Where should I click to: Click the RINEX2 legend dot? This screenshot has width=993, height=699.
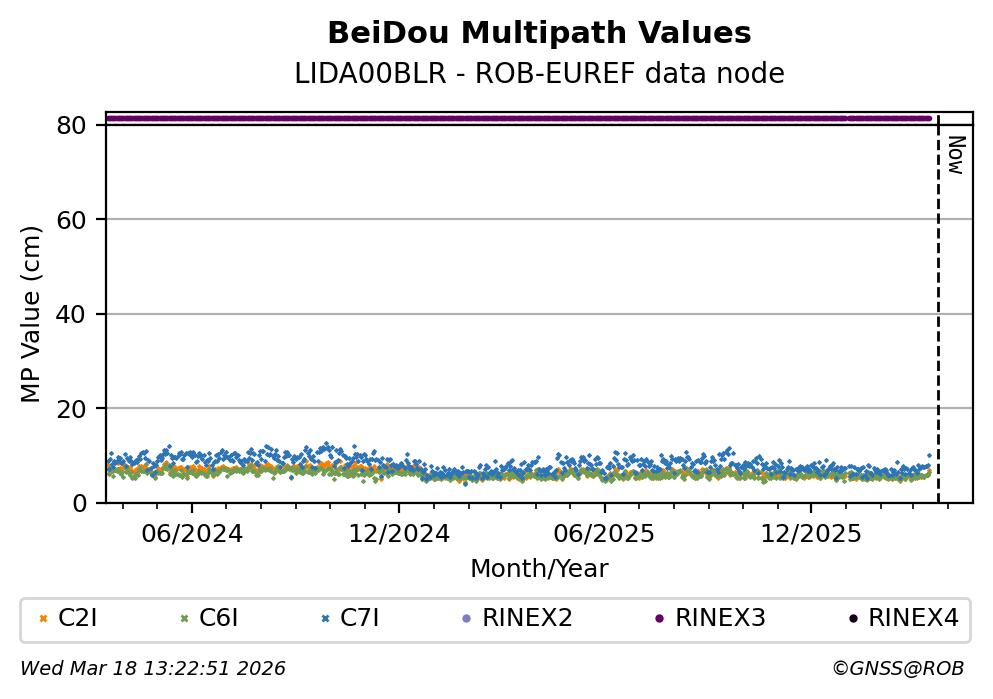point(466,619)
